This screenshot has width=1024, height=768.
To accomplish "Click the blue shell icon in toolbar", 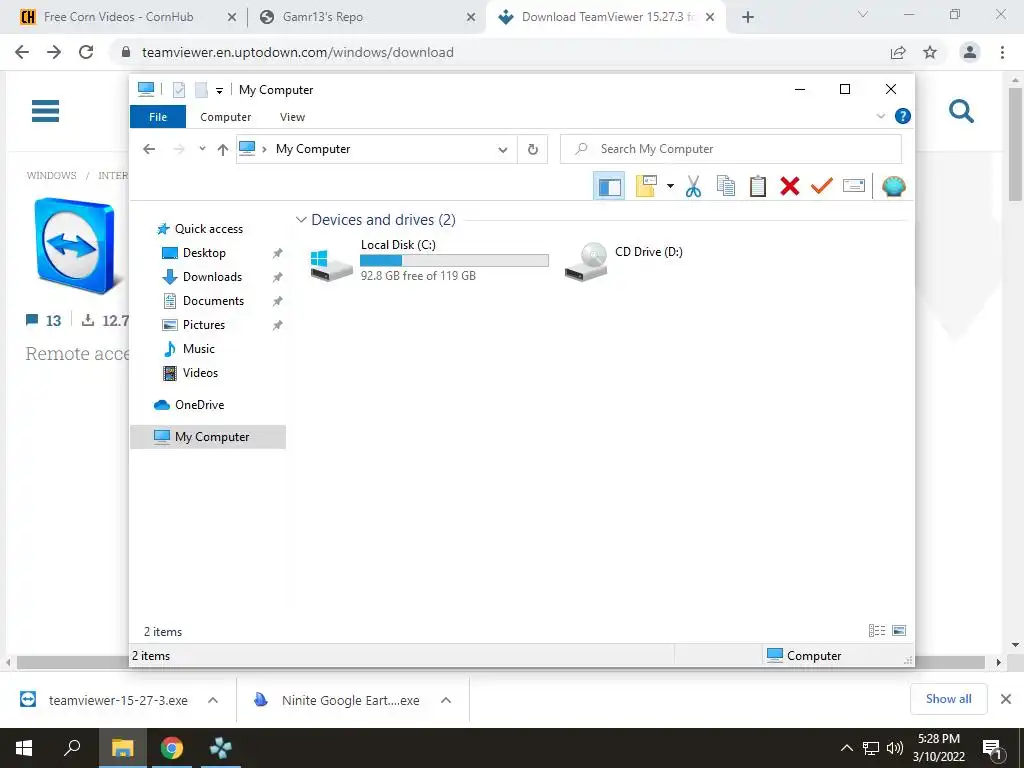I will [x=893, y=187].
